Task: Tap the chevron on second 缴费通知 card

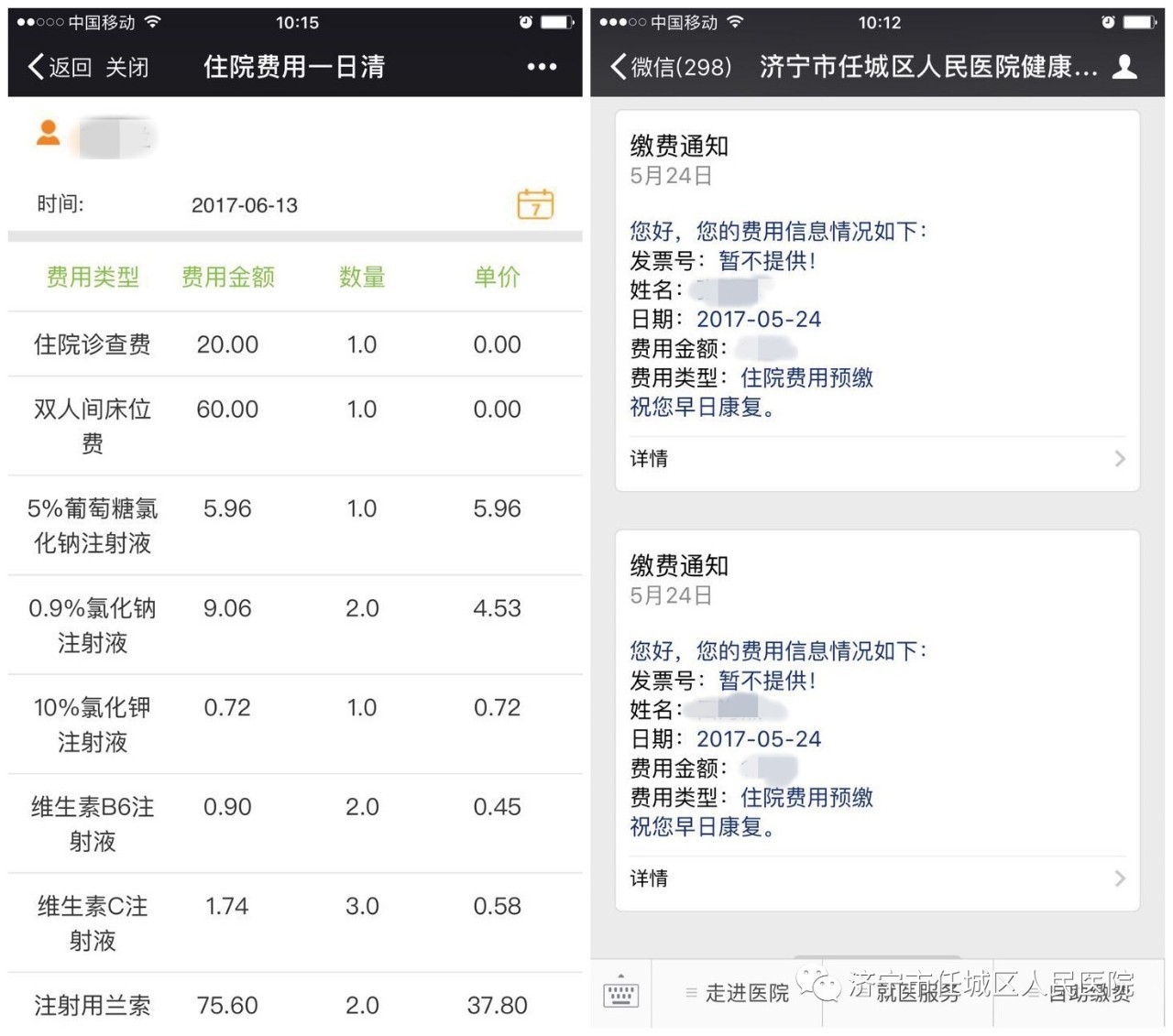Action: coord(1120,878)
